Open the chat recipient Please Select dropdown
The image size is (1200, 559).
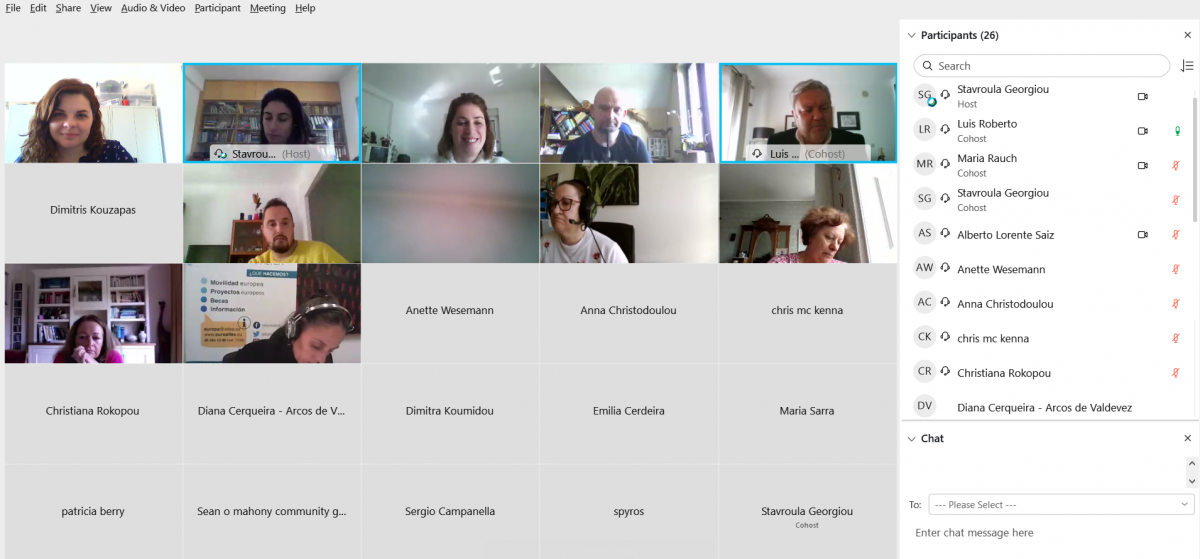coord(1061,505)
